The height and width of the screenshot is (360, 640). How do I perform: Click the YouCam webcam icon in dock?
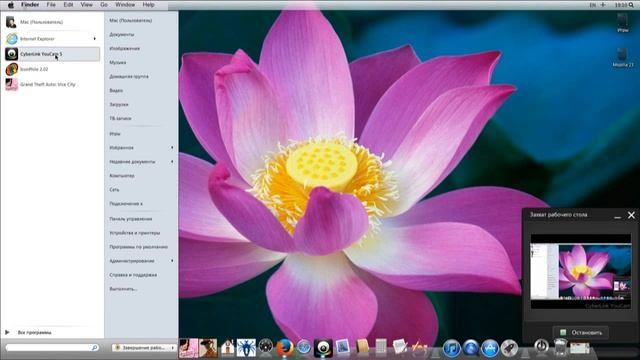pos(323,348)
